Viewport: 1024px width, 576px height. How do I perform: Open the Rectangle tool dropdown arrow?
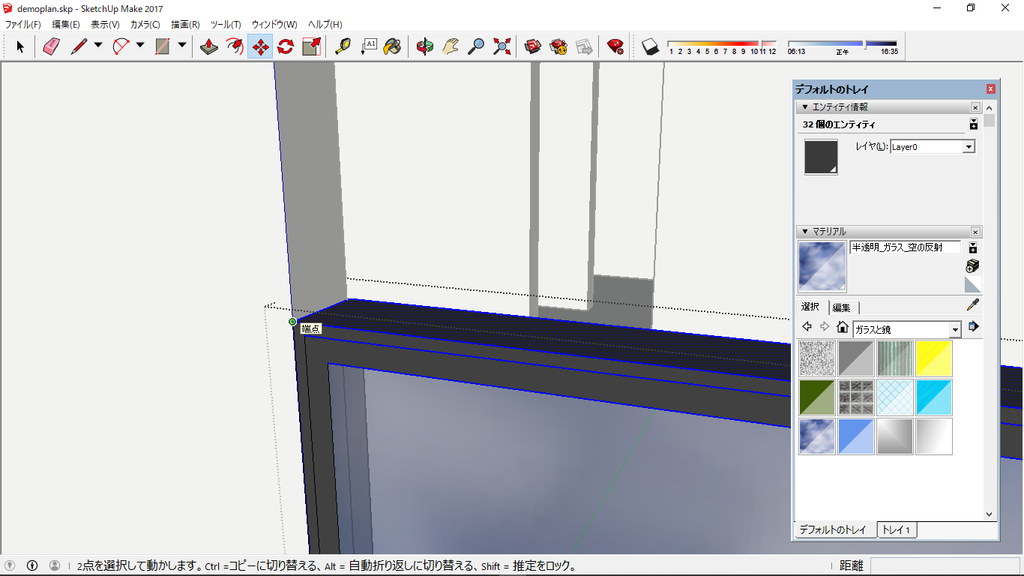click(182, 45)
